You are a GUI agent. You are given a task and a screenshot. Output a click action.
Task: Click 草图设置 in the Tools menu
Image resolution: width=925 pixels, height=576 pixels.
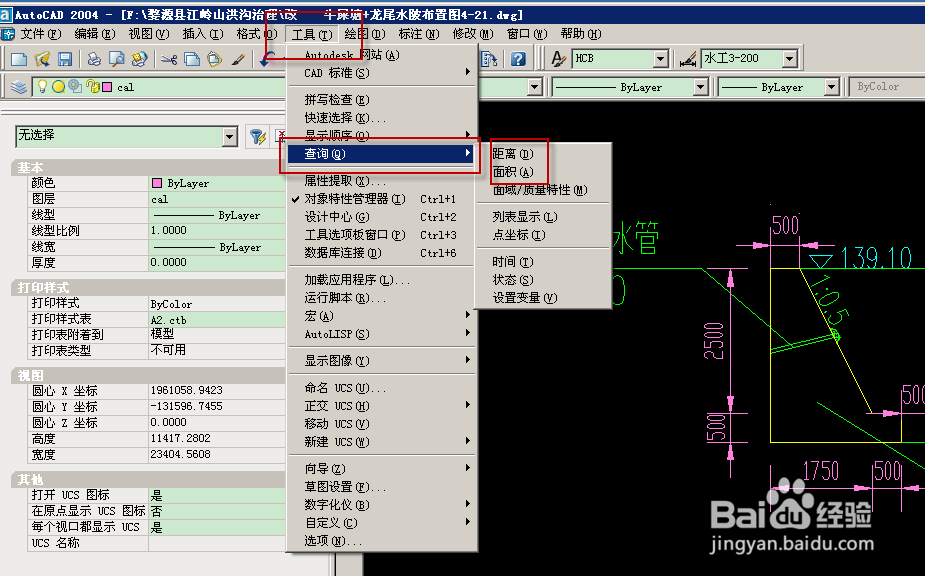345,487
